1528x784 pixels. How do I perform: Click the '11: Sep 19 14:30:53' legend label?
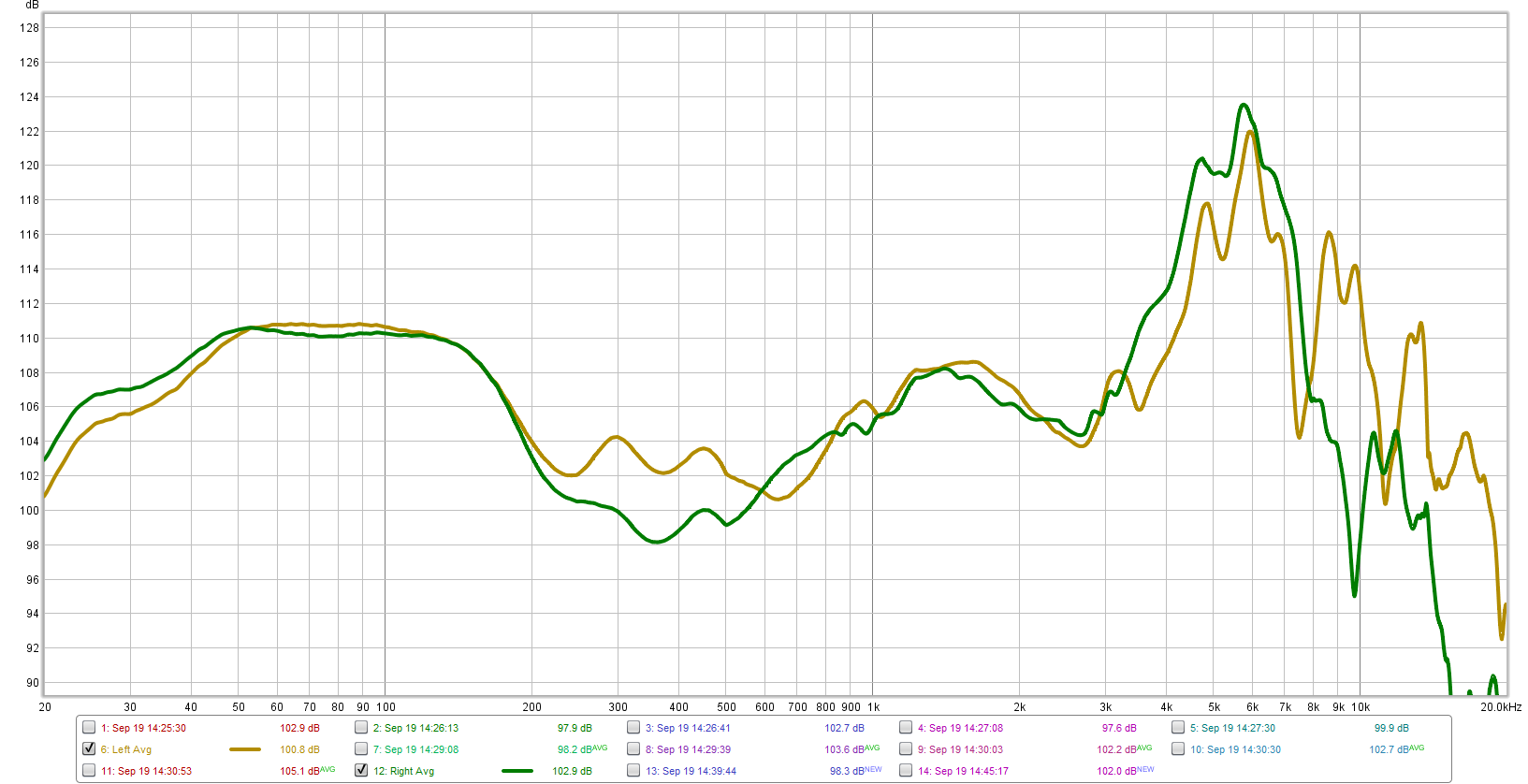146,771
